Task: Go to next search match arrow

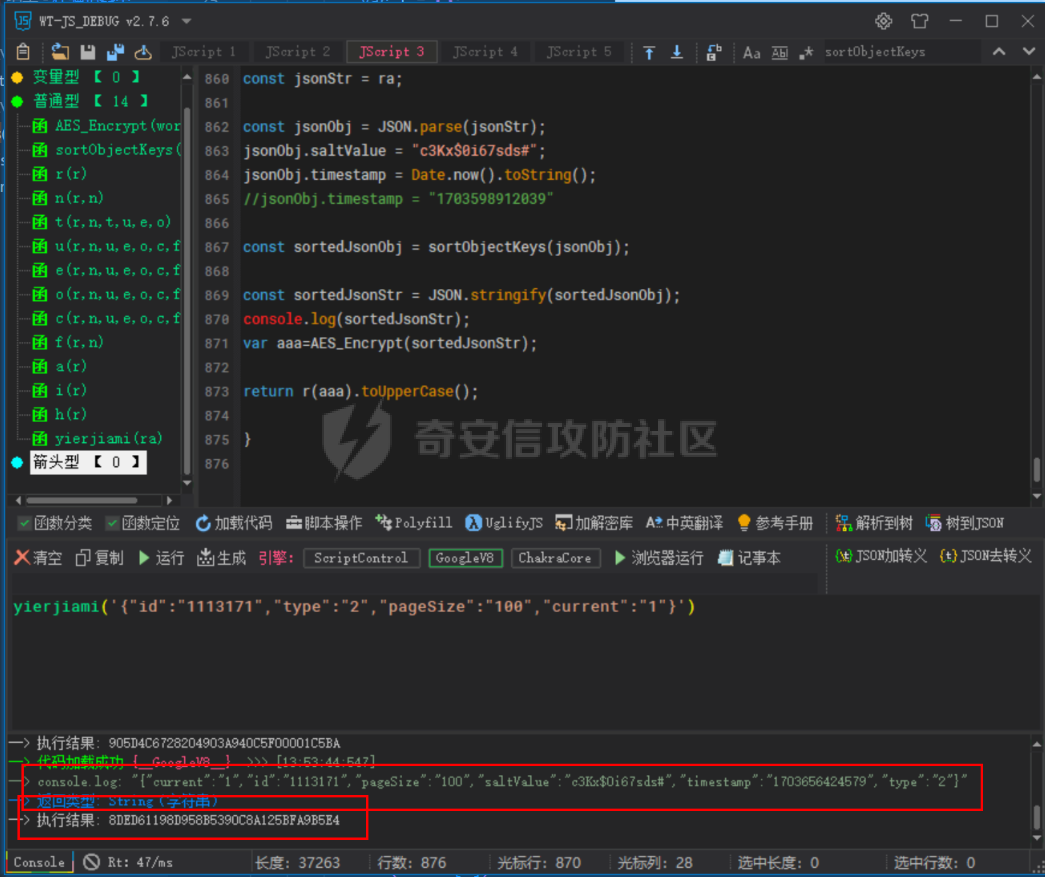Action: [1027, 52]
